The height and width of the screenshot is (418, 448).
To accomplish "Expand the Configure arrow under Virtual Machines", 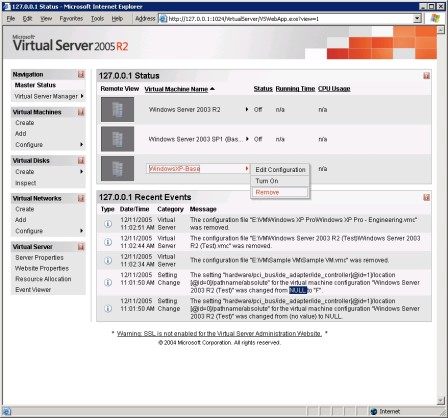I will (x=82, y=144).
